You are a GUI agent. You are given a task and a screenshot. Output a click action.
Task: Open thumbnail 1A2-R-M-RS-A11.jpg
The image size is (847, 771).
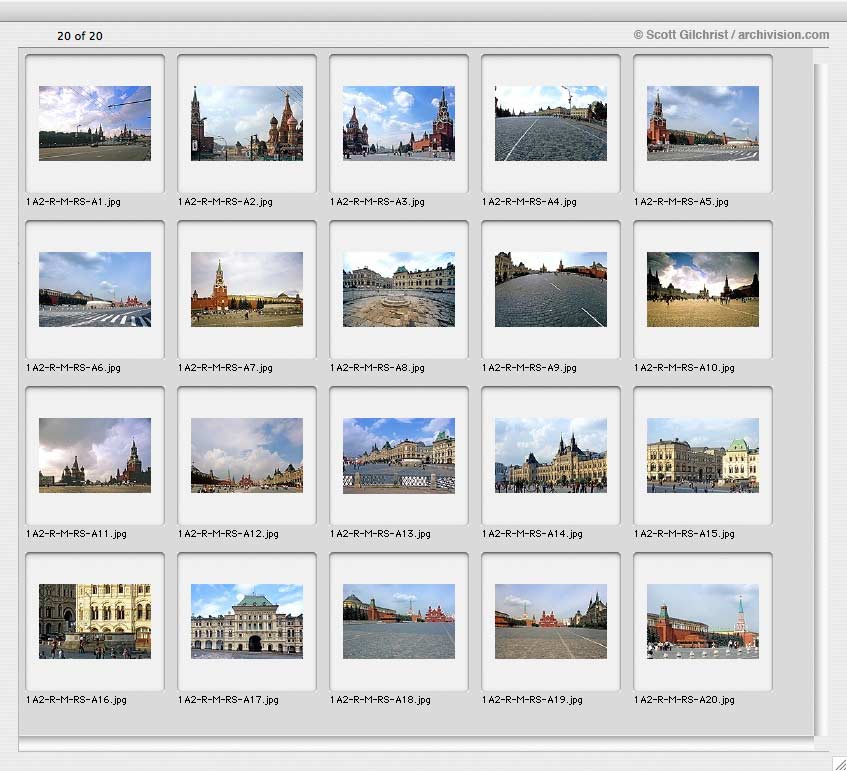click(95, 455)
